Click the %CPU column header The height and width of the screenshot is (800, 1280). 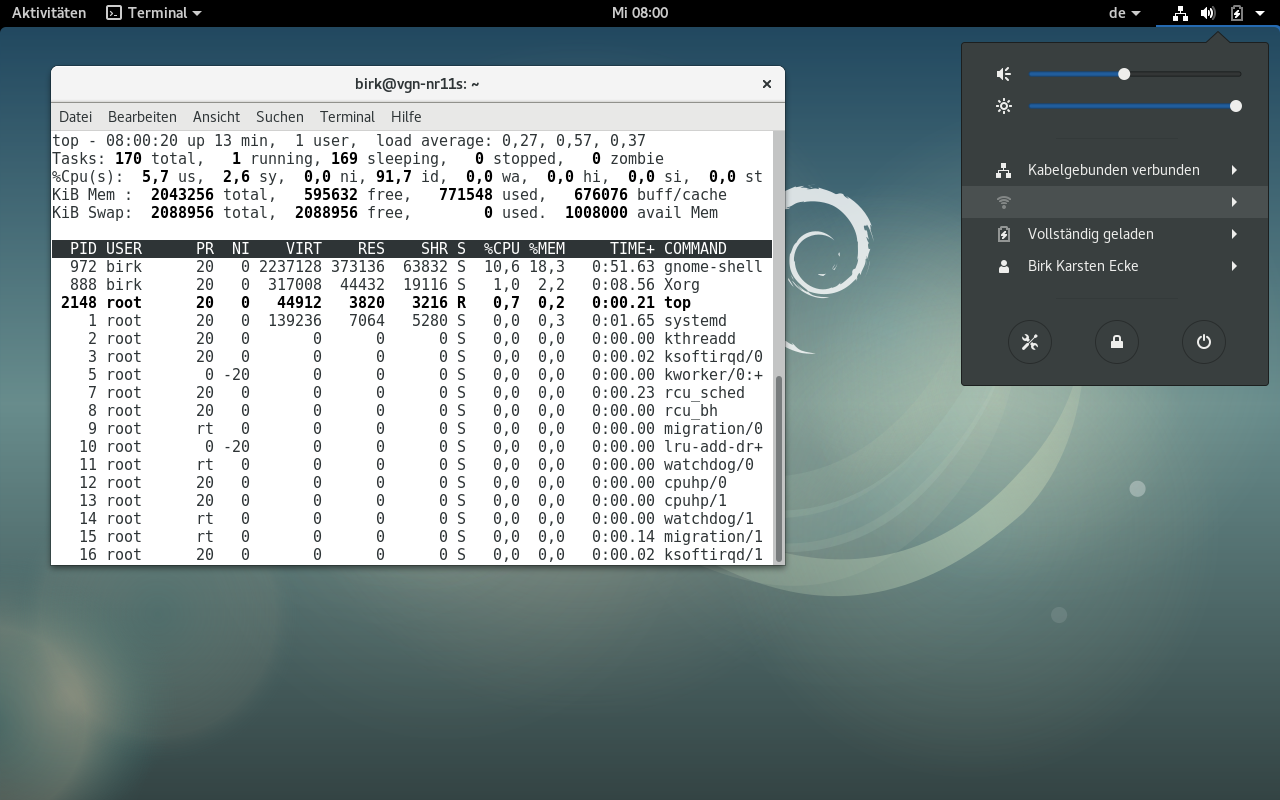(502, 249)
